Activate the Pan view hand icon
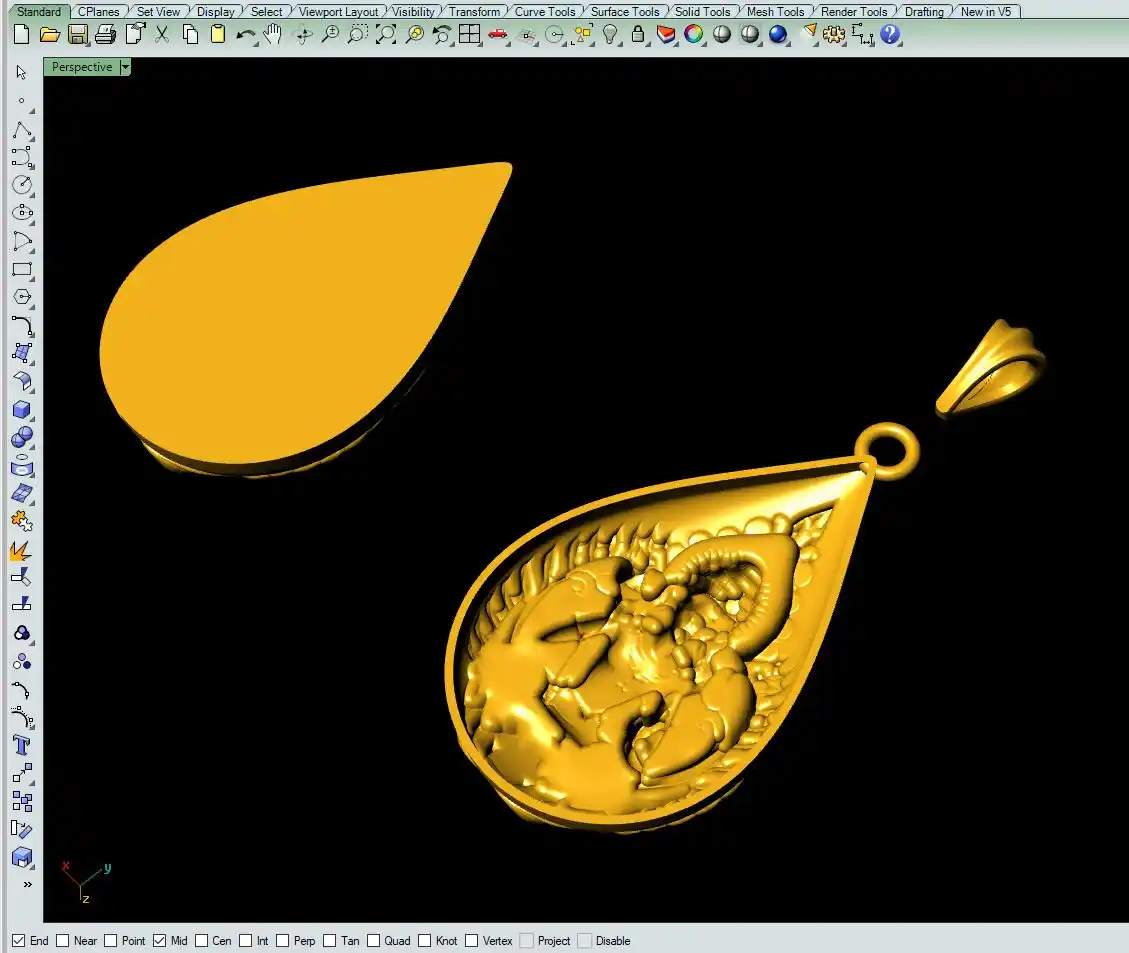Screen dimensions: 1129x953 coord(273,35)
